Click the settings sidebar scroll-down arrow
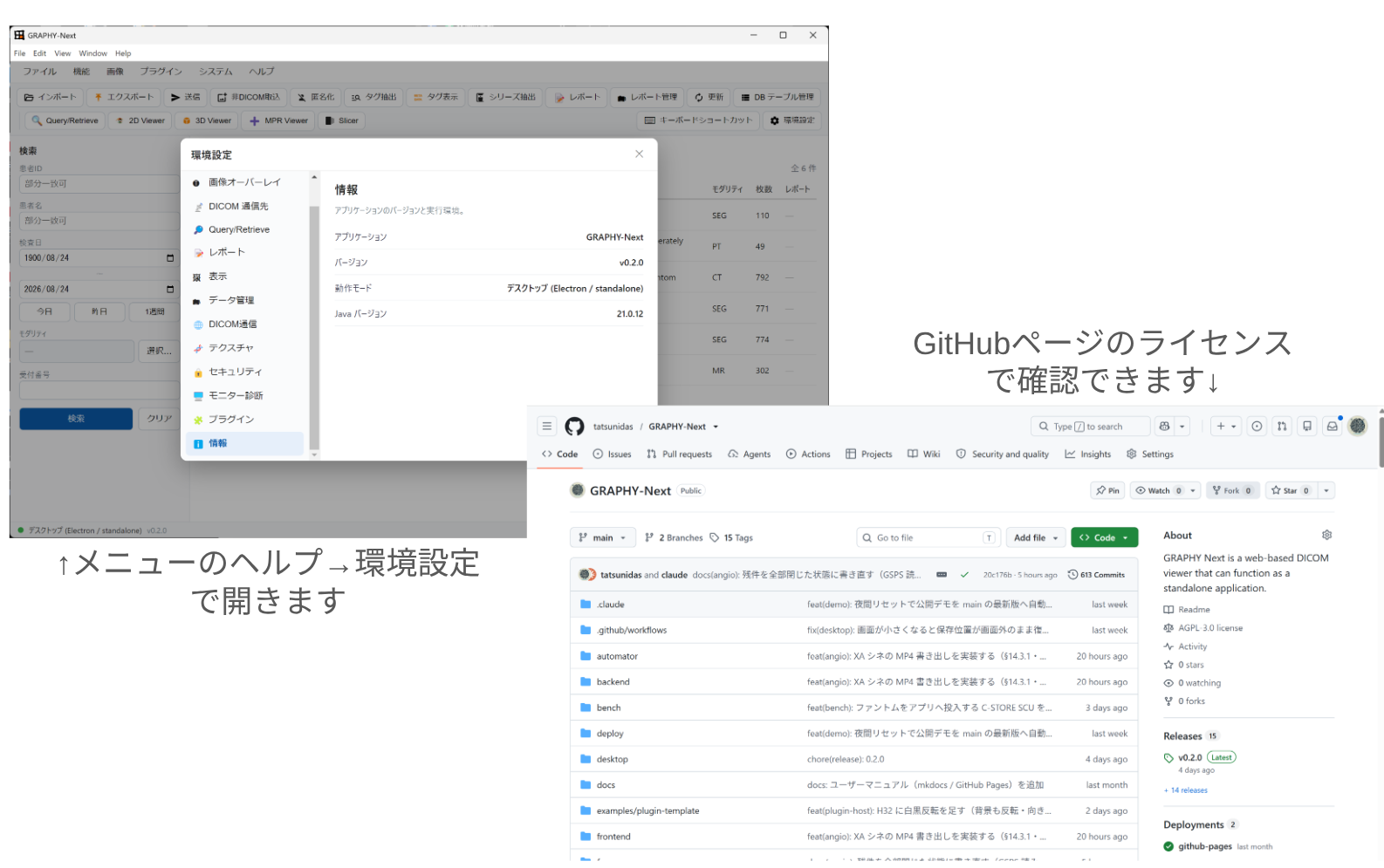1384x868 pixels. click(314, 455)
